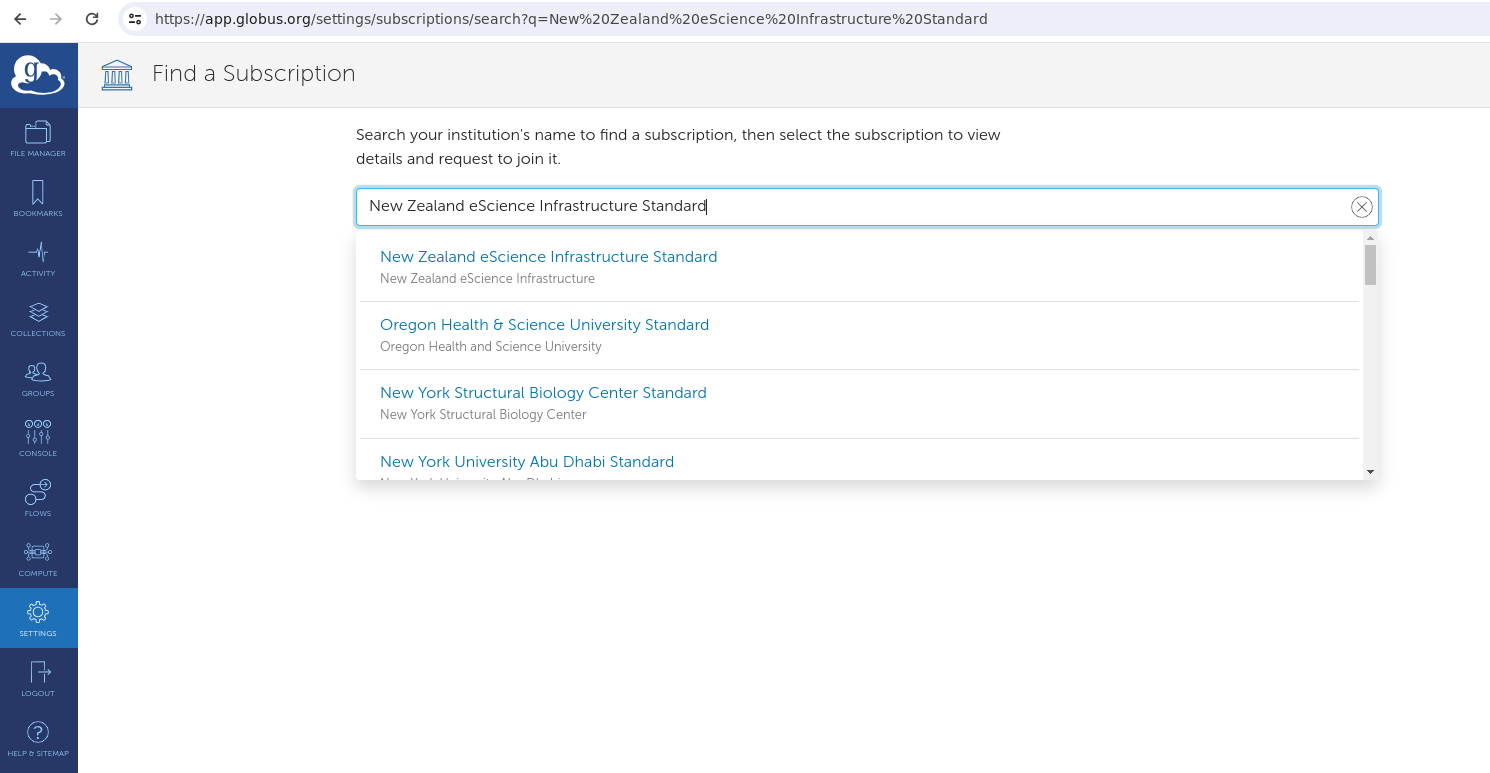Open the Globus cloud logo home
This screenshot has height=773, width=1490.
[x=38, y=75]
